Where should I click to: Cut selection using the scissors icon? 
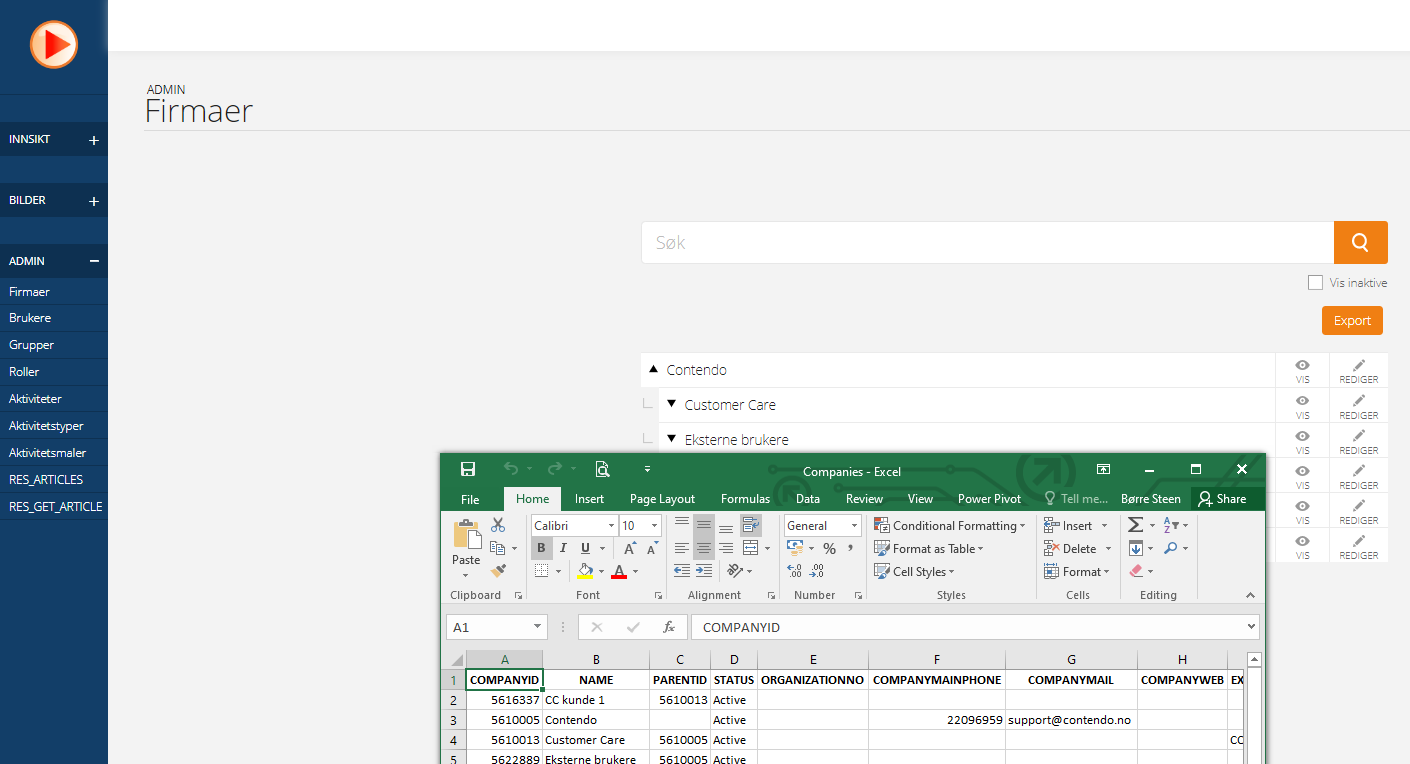click(x=498, y=525)
